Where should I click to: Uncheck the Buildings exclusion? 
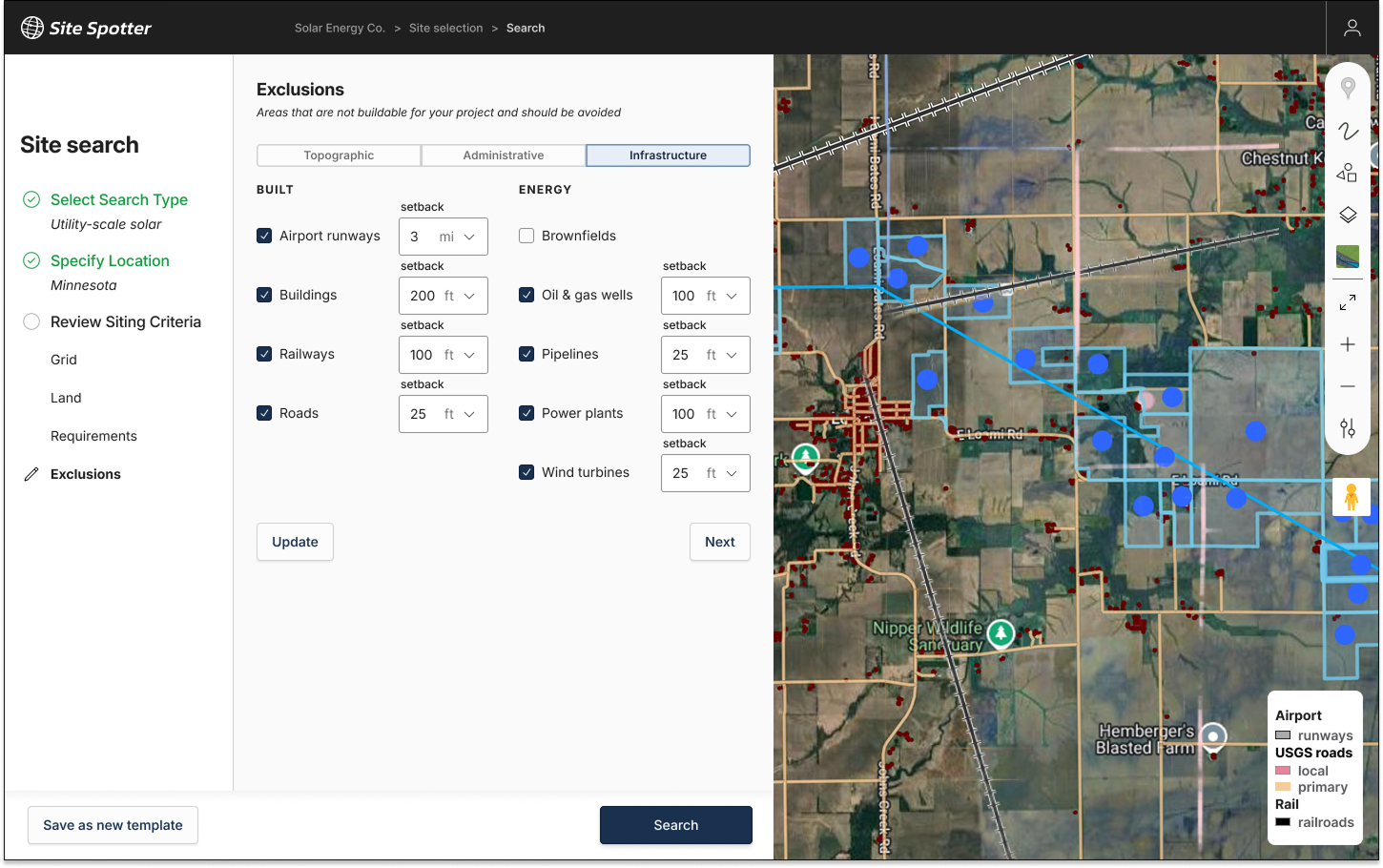pyautogui.click(x=264, y=295)
